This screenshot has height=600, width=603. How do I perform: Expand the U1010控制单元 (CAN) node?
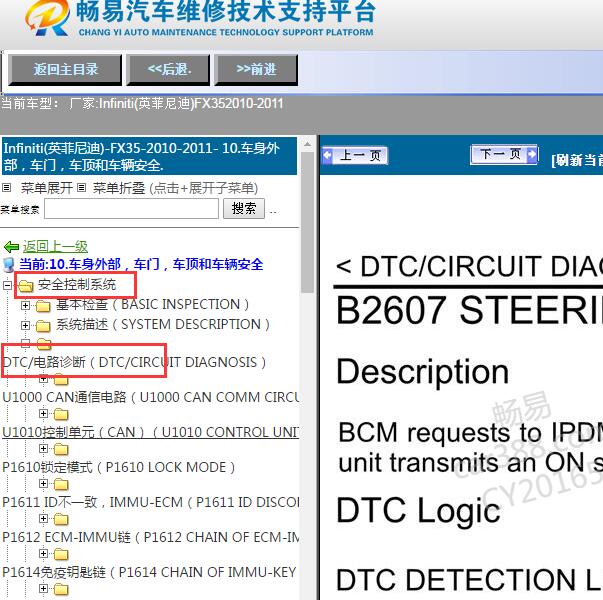tap(43, 414)
